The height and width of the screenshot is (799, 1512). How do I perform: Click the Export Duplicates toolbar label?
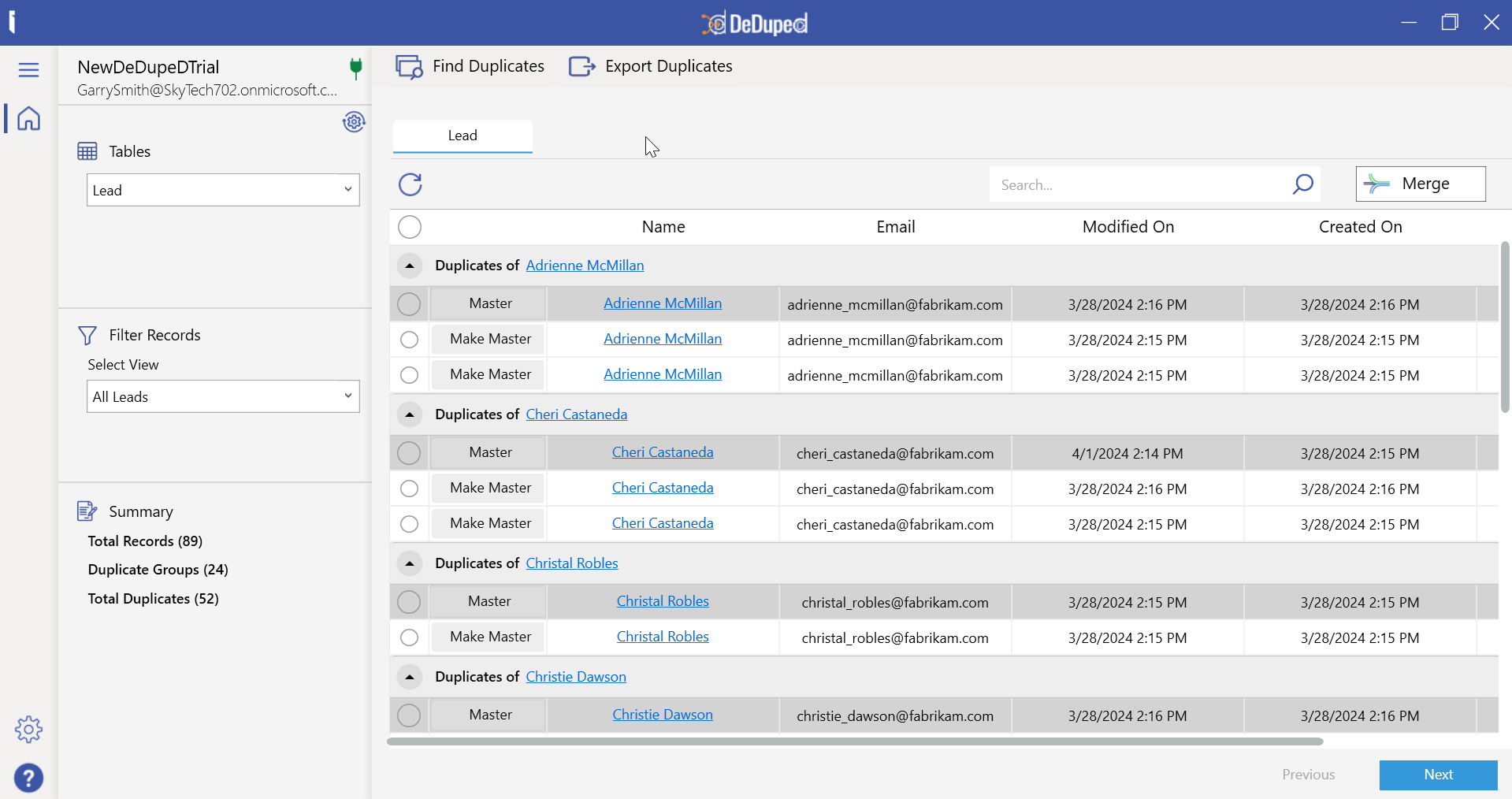point(669,66)
